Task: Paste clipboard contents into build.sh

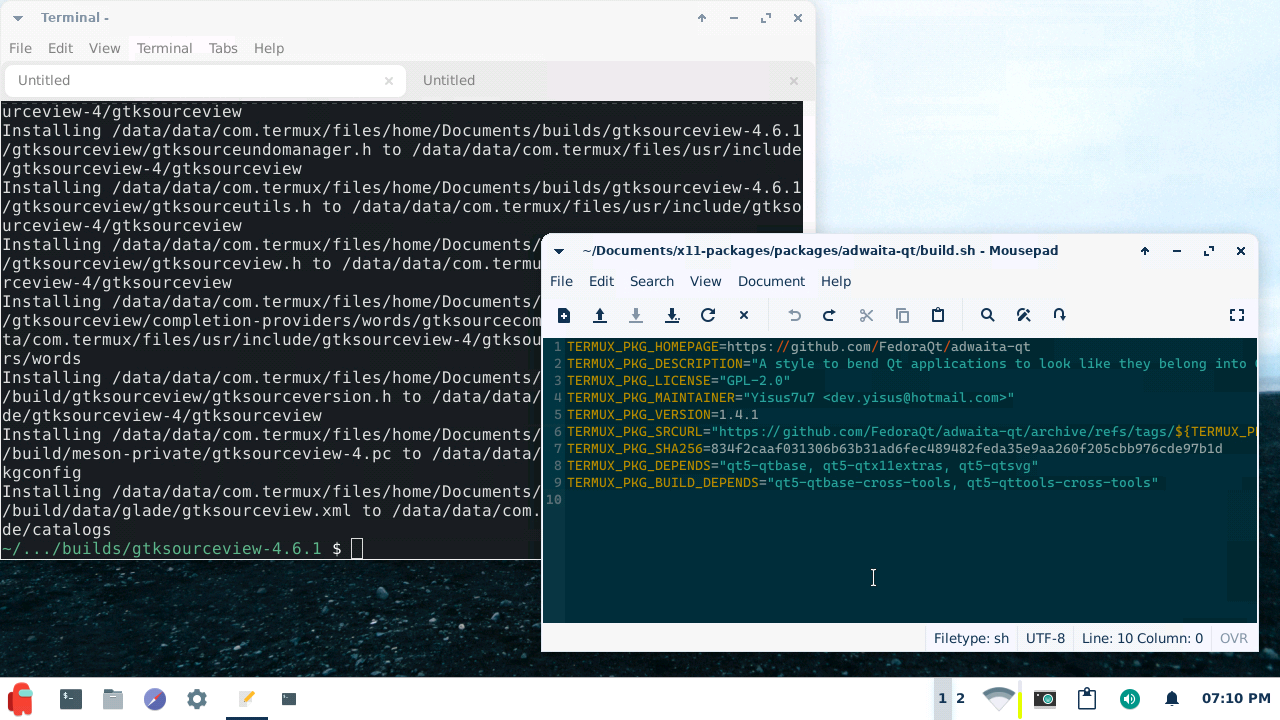Action: [937, 315]
